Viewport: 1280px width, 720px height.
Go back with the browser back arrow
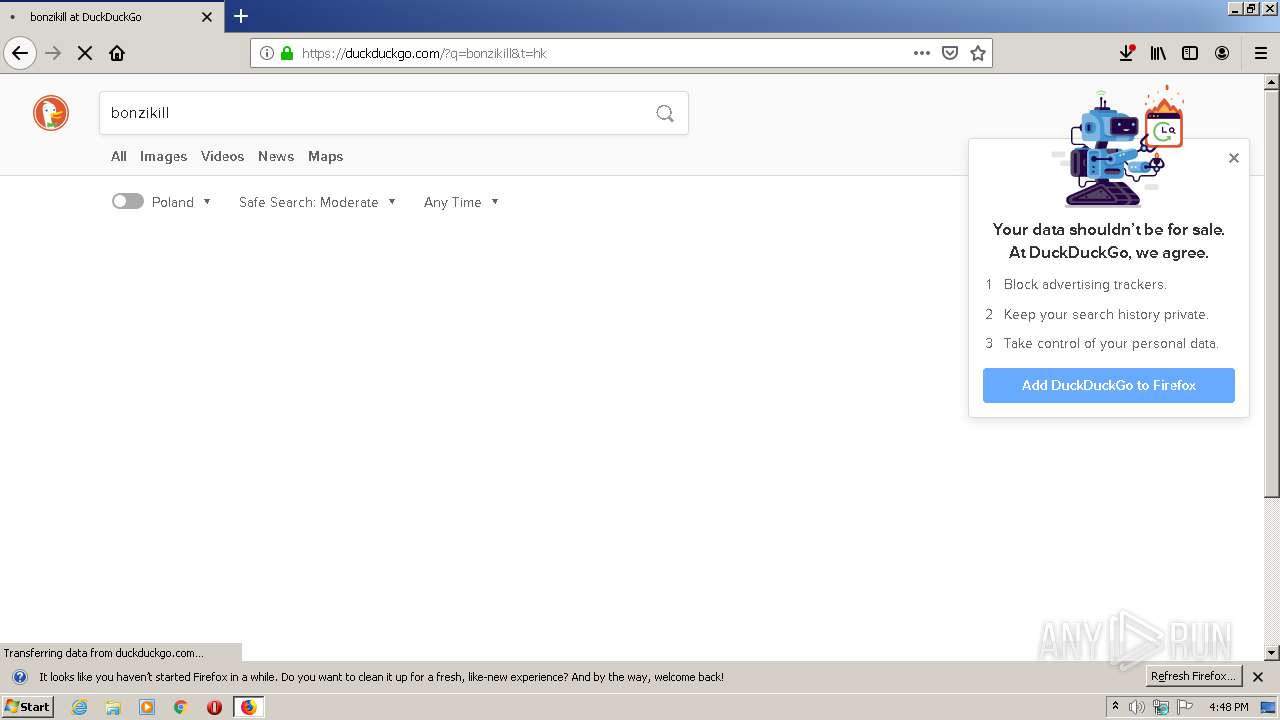pos(20,53)
